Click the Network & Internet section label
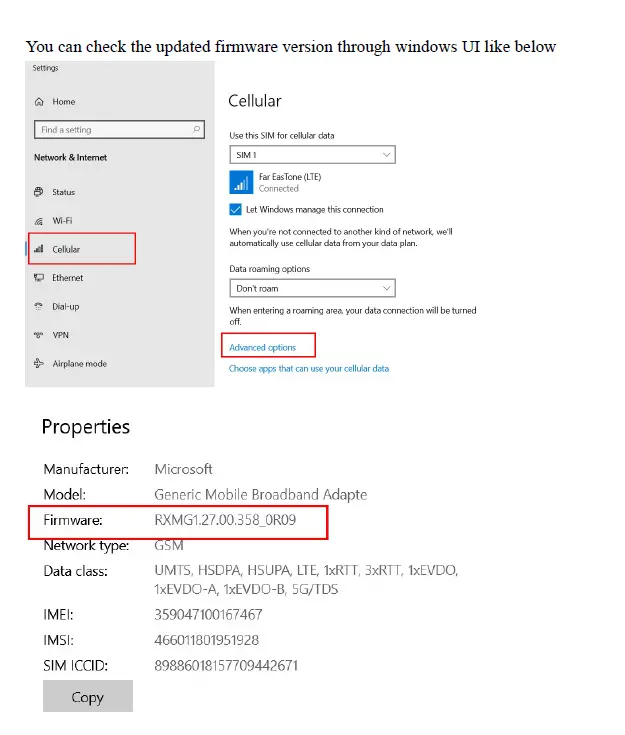The image size is (625, 735). tap(70, 158)
